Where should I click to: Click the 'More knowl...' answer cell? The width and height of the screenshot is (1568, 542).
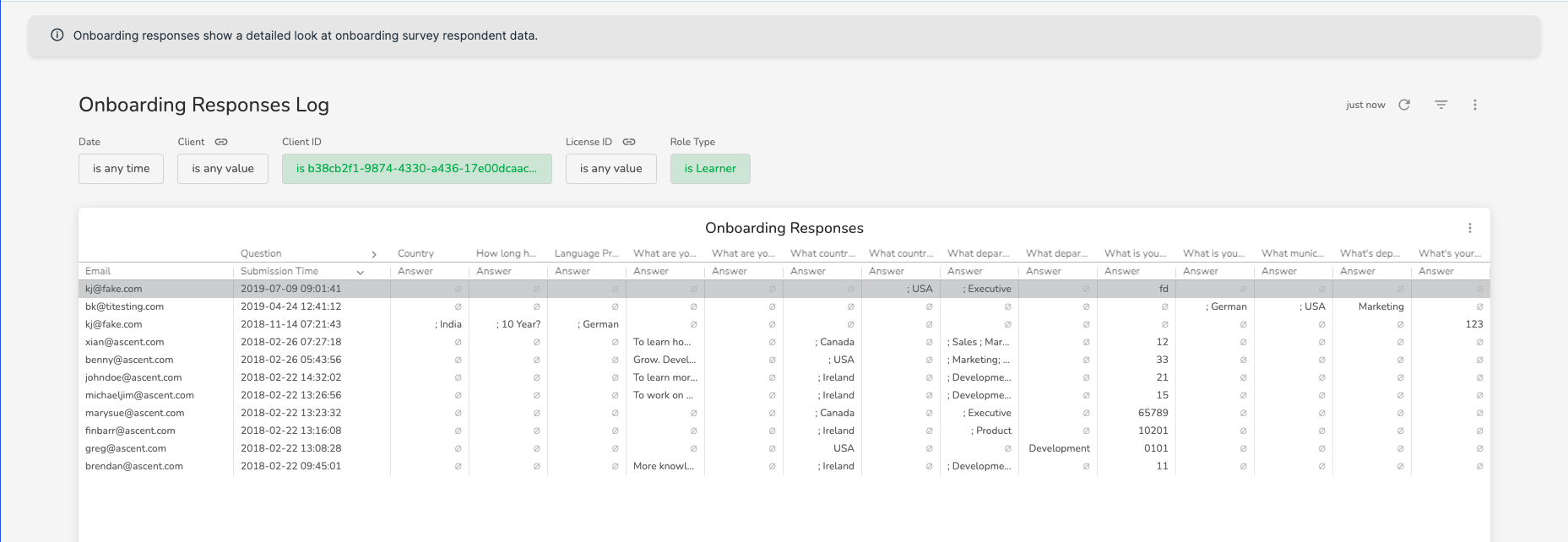(x=664, y=466)
